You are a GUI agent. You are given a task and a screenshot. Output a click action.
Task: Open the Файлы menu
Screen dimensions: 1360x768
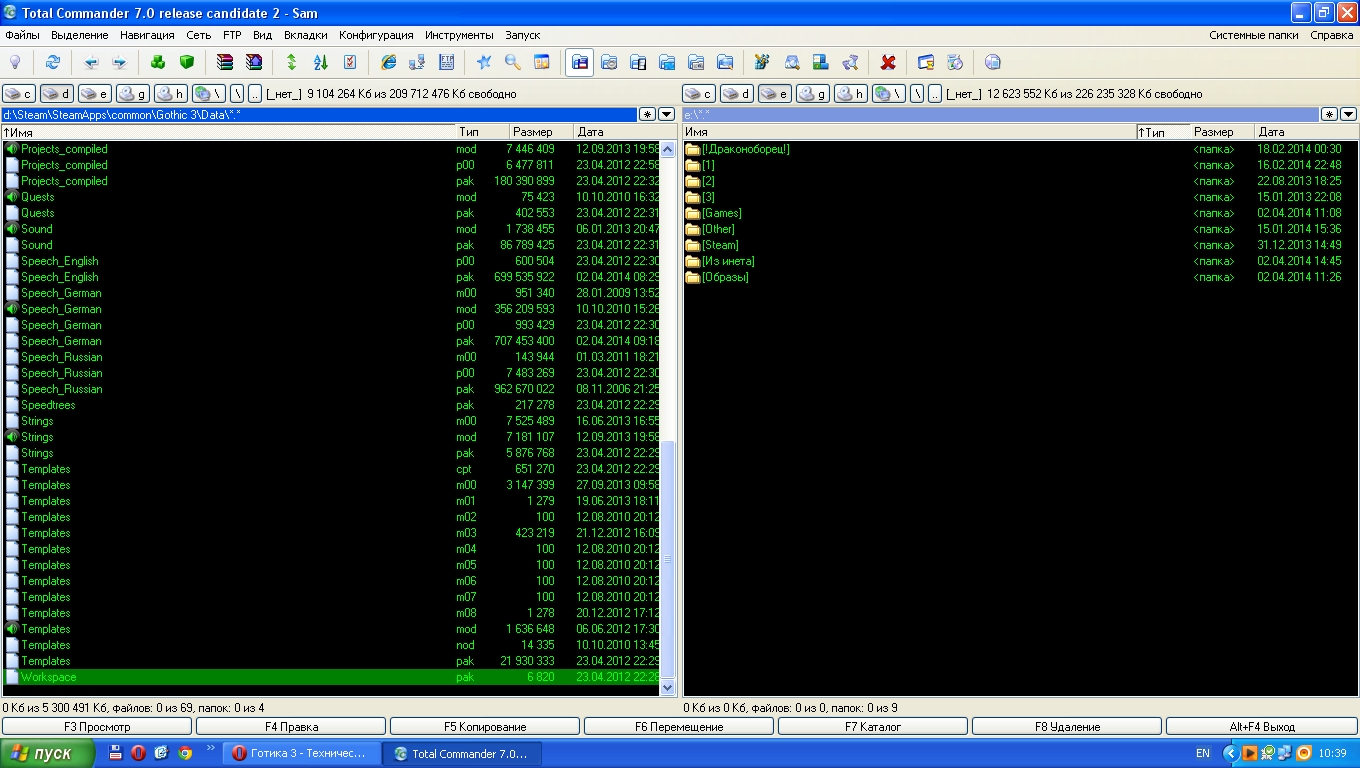pyautogui.click(x=22, y=35)
